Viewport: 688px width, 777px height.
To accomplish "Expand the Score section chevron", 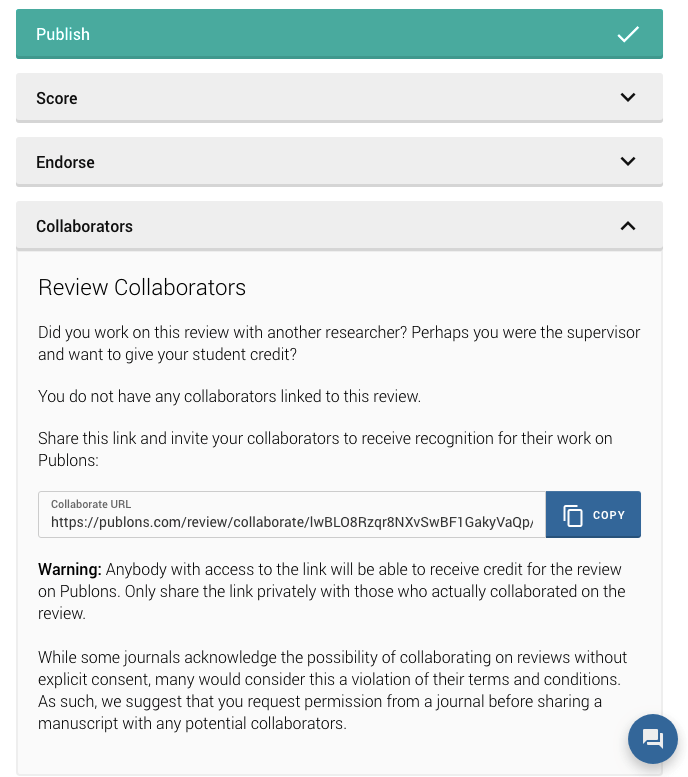I will 627,98.
